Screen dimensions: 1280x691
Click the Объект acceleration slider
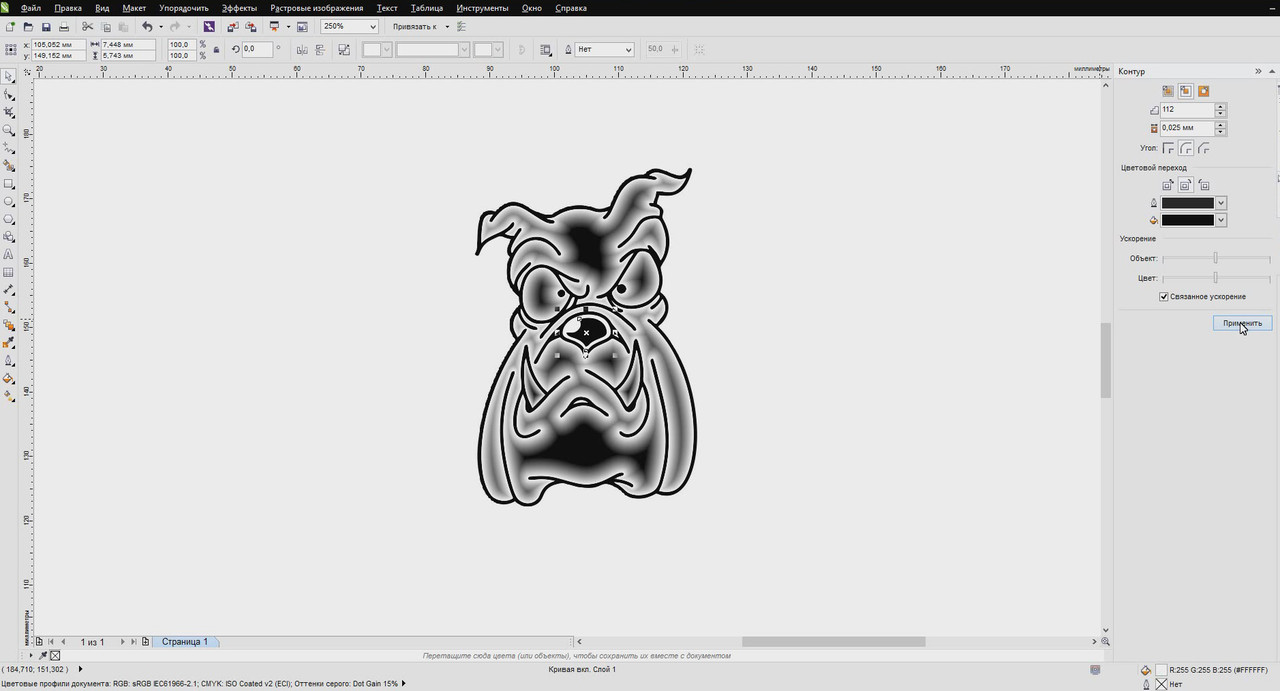(x=1216, y=259)
